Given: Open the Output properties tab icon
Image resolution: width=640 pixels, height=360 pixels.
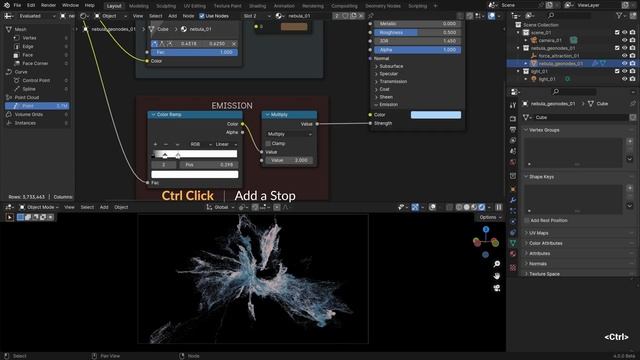Looking at the screenshot, I should point(513,129).
